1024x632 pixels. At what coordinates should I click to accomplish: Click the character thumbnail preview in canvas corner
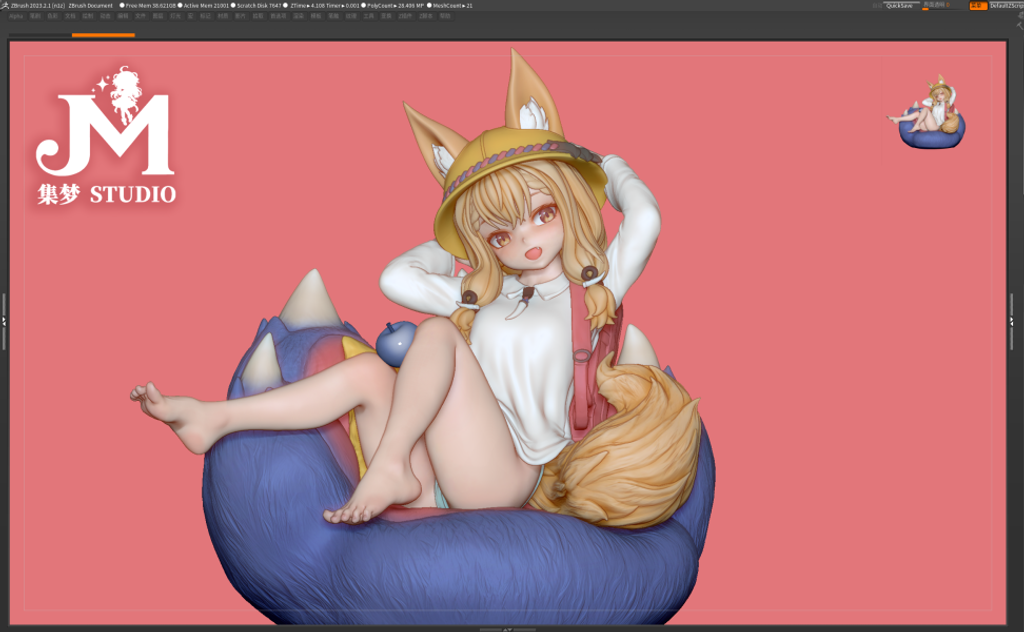click(927, 111)
